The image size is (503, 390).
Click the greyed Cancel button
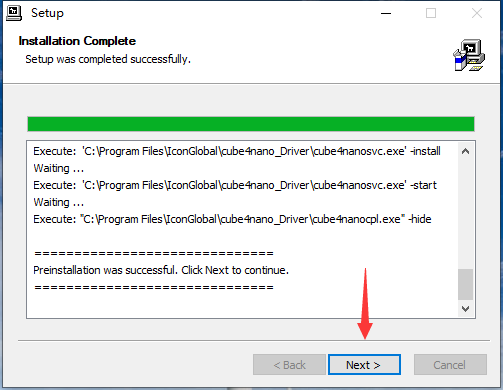tap(450, 365)
